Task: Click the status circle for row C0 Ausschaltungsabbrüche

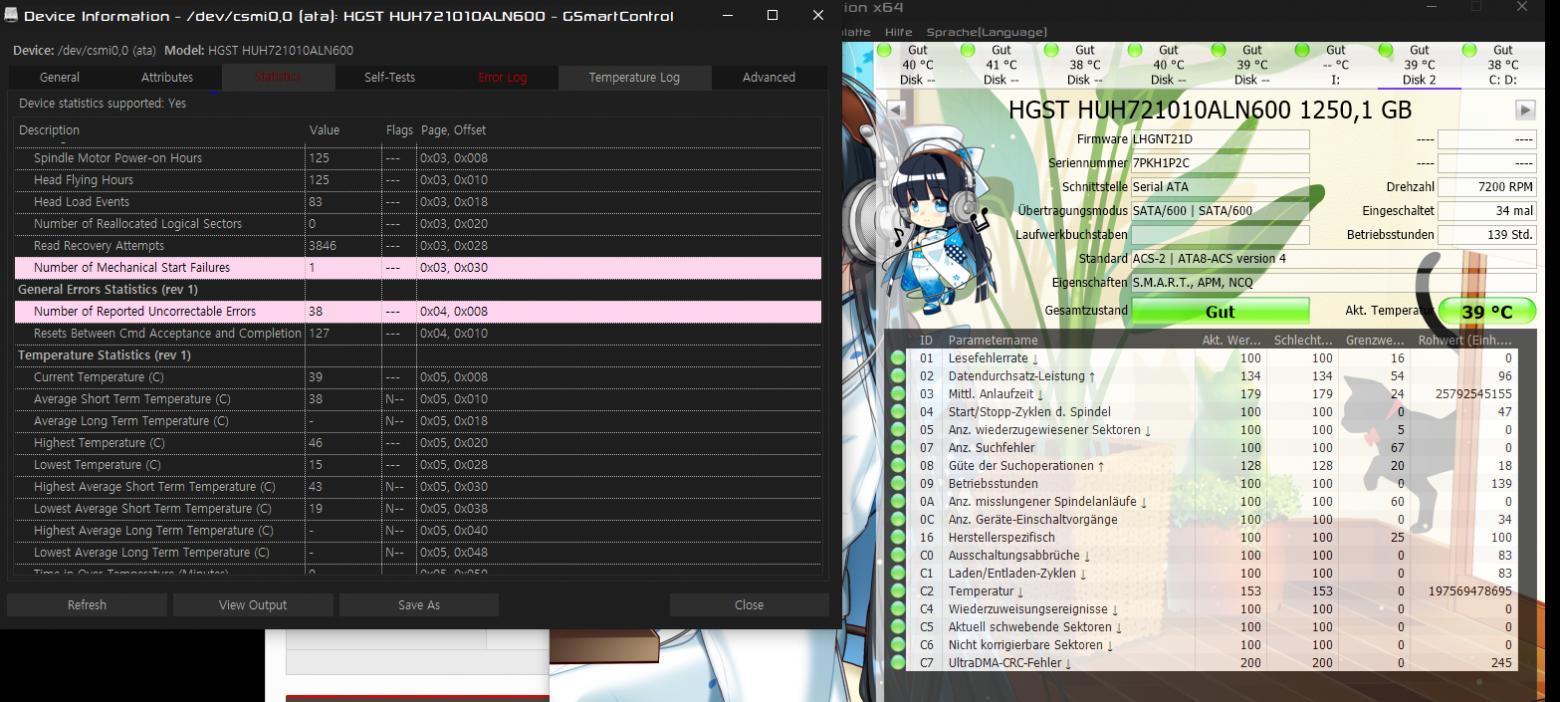Action: [x=897, y=556]
